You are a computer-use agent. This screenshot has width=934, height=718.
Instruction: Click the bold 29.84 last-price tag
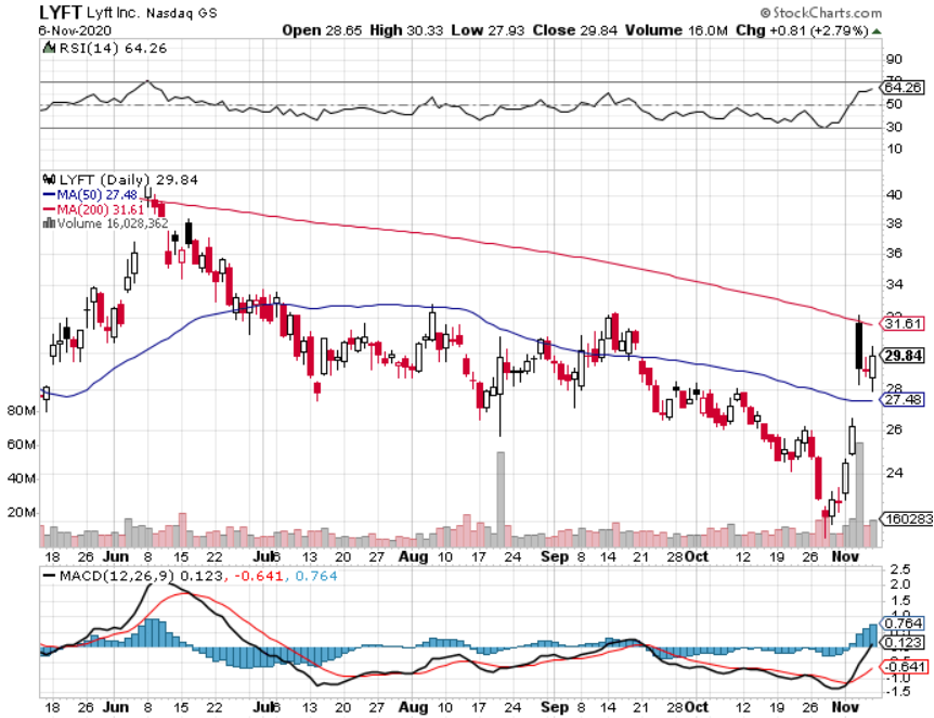pos(904,356)
